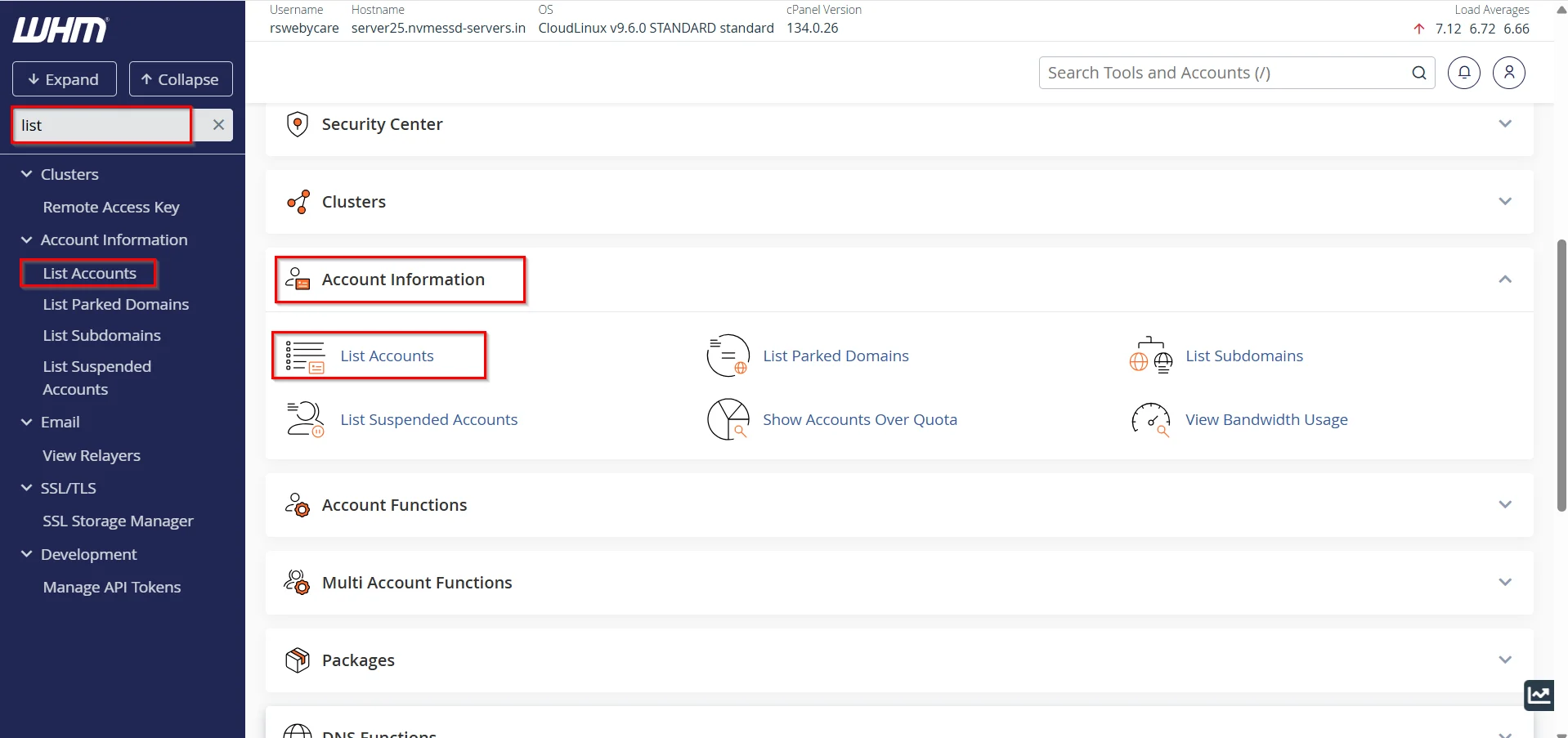
Task: Click the Show Accounts Over Quota icon
Action: click(x=728, y=419)
